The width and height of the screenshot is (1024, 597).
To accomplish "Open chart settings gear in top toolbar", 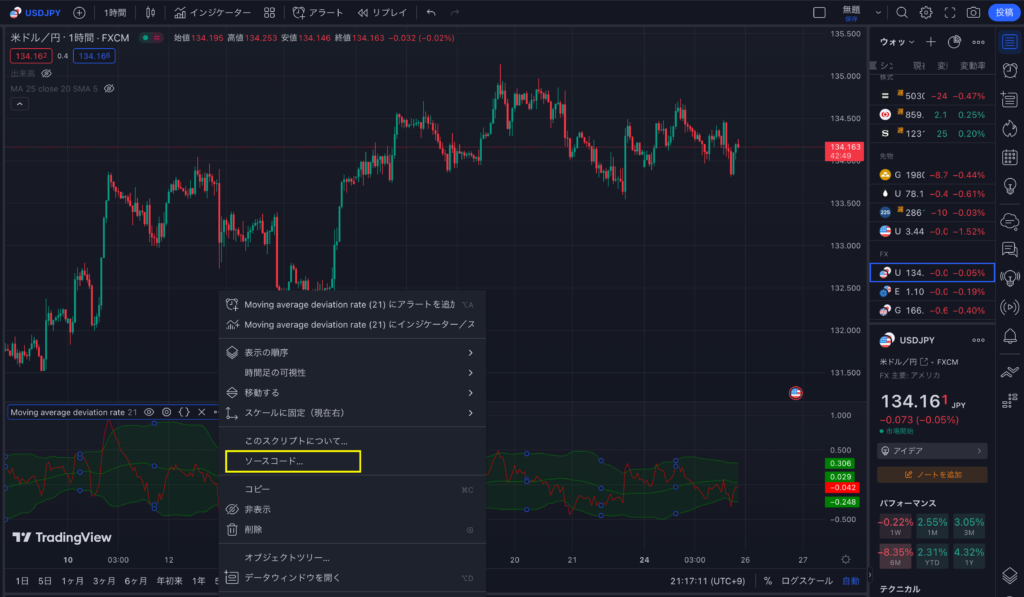I will 926,12.
